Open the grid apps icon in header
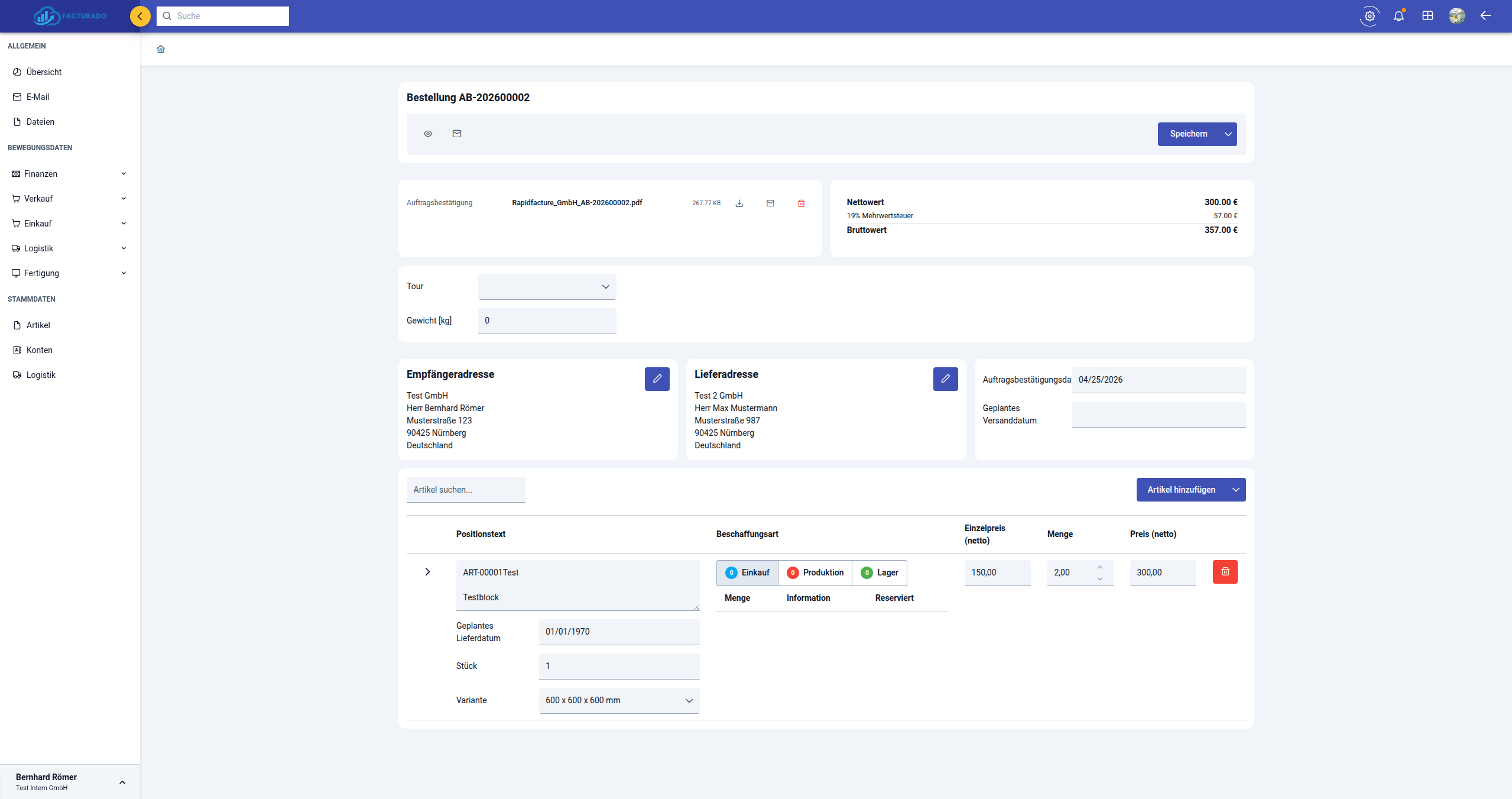Viewport: 1512px width, 799px height. click(1427, 16)
